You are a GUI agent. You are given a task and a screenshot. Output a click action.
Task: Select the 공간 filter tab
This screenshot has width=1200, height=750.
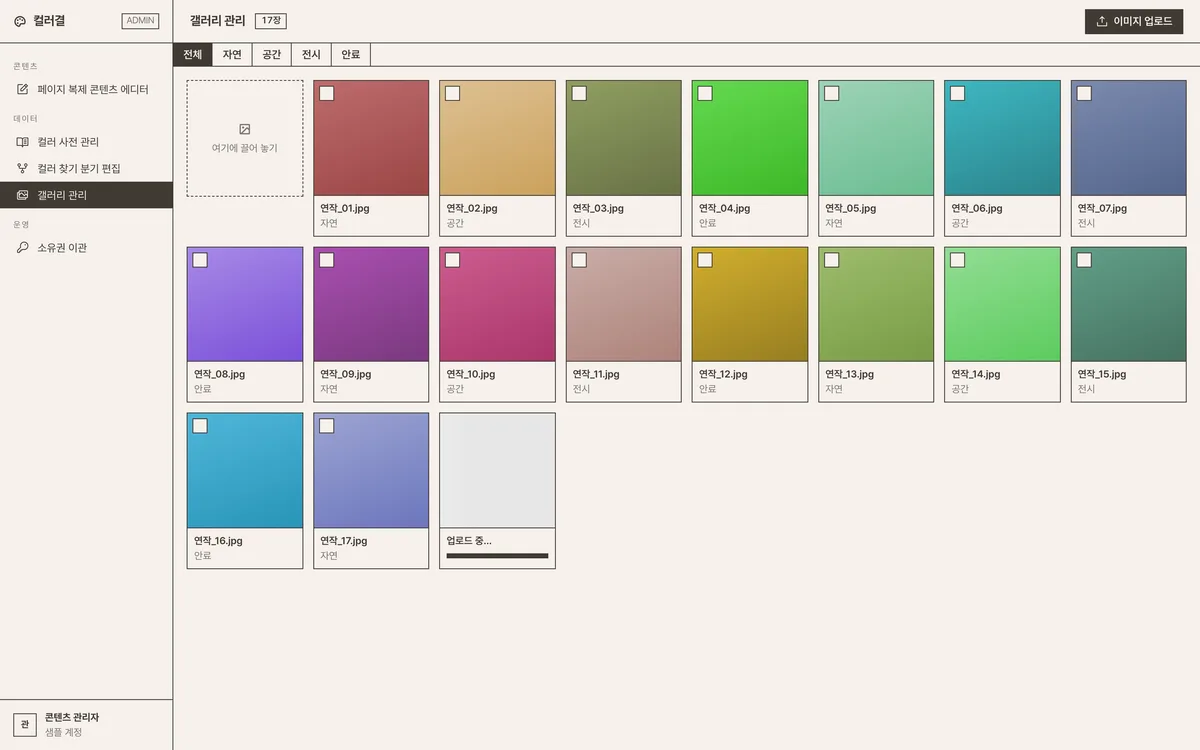pyautogui.click(x=272, y=55)
